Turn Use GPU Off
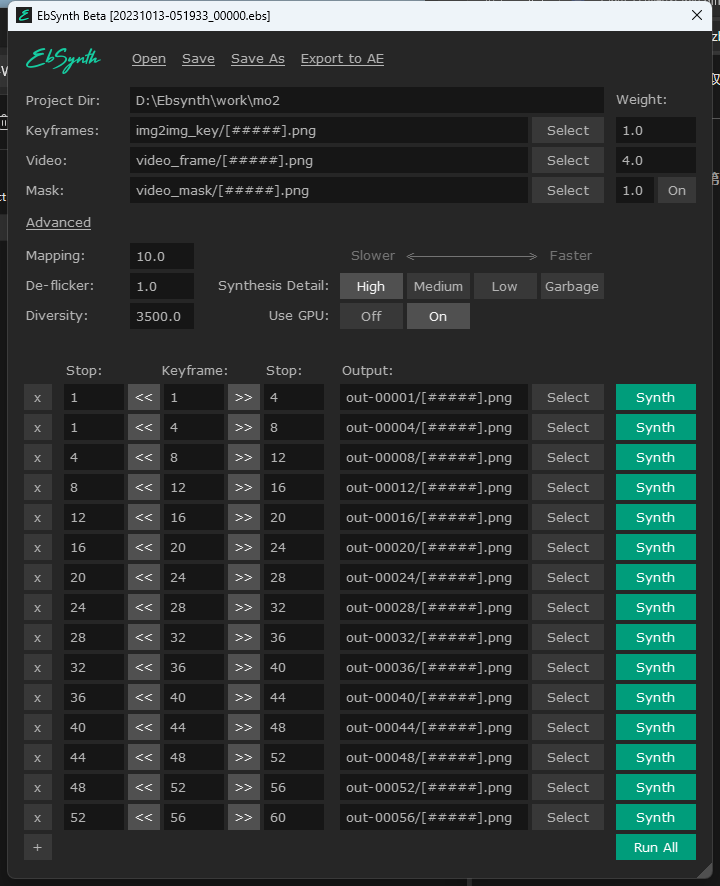The height and width of the screenshot is (886, 720). pyautogui.click(x=371, y=316)
